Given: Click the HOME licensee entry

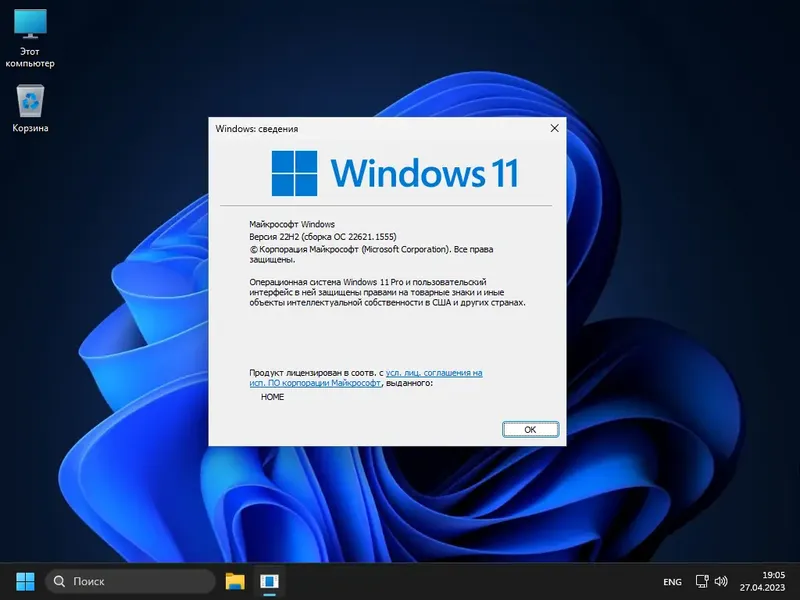Looking at the screenshot, I should point(270,396).
